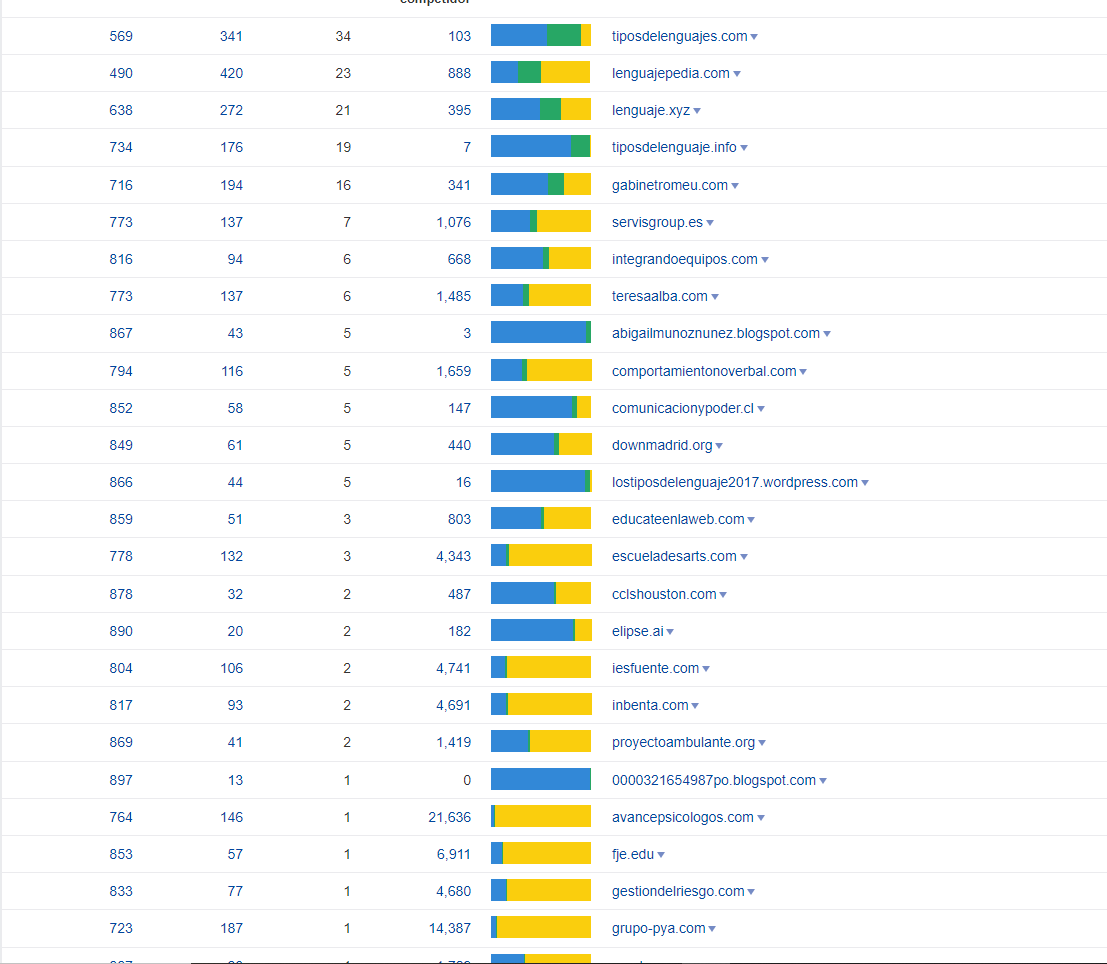Open the comportamientonoverbal.com link
Image resolution: width=1107 pixels, height=964 pixels.
tap(704, 371)
